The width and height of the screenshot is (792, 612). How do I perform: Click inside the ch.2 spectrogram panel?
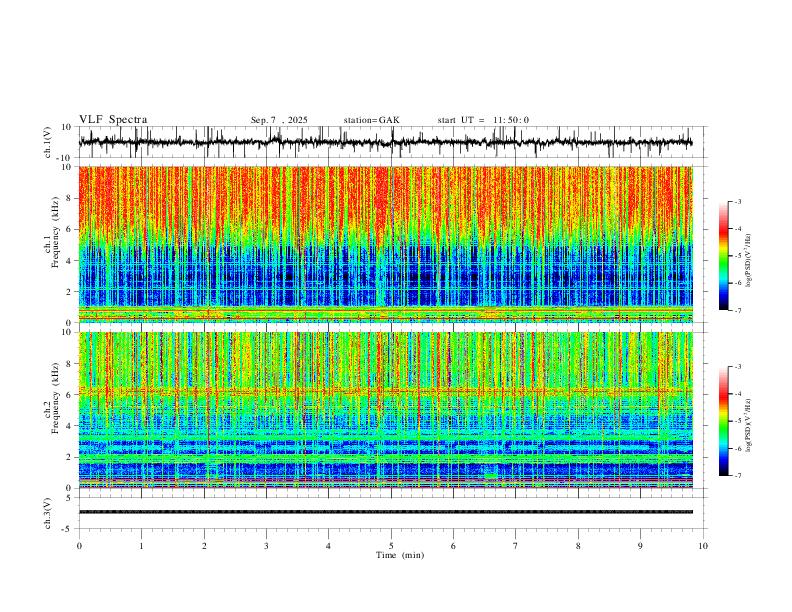pos(385,410)
